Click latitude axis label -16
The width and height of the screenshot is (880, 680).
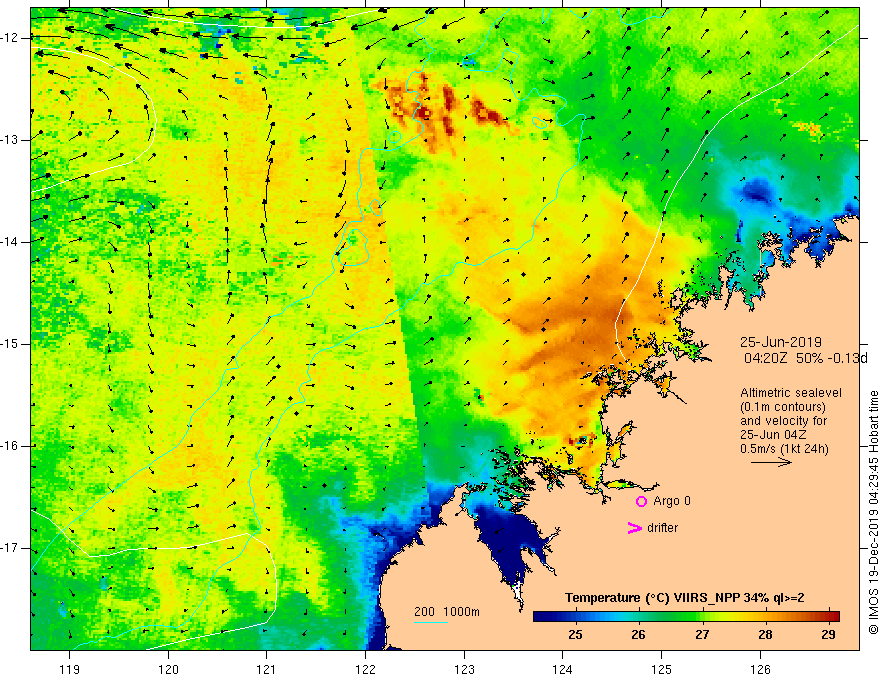point(10,447)
